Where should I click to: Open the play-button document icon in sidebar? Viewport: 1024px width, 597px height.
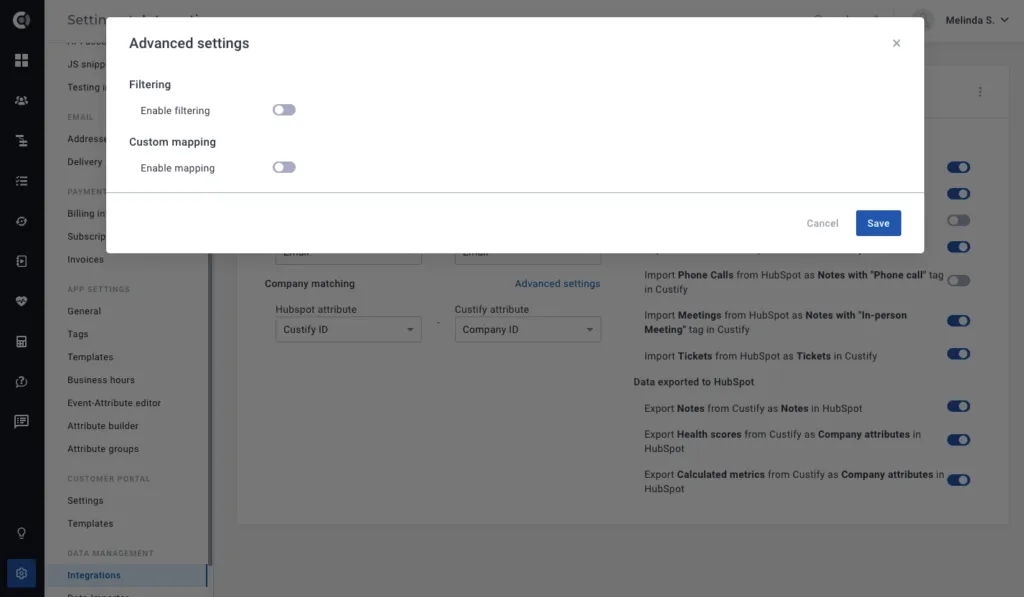click(x=22, y=261)
